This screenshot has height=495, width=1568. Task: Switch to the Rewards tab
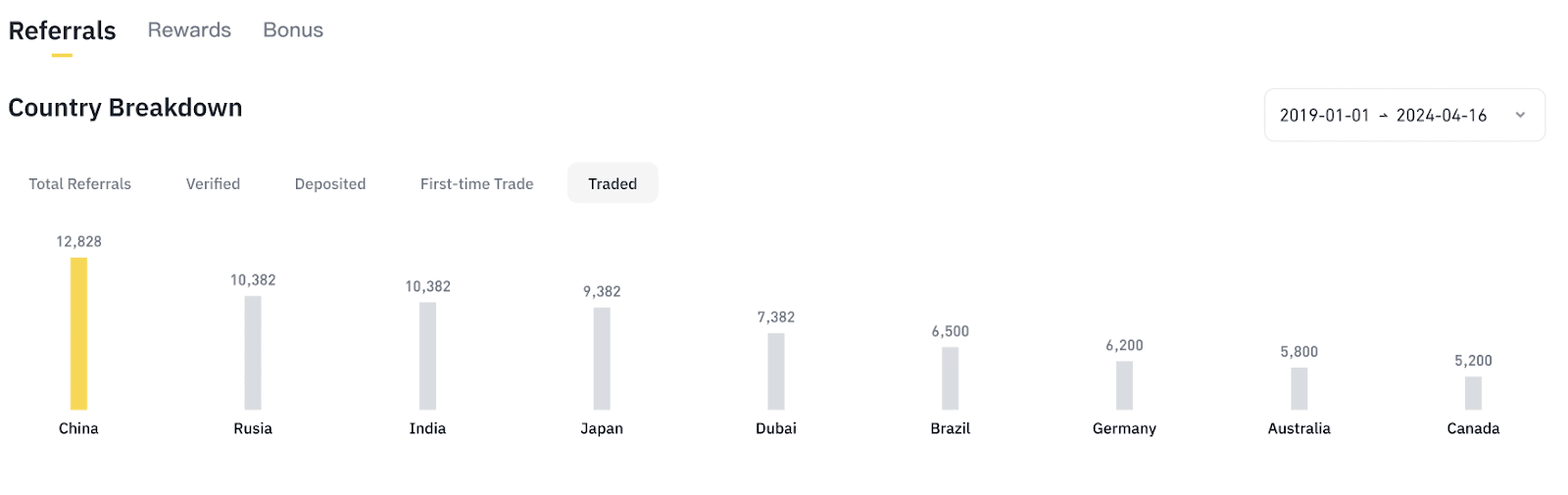pyautogui.click(x=189, y=30)
